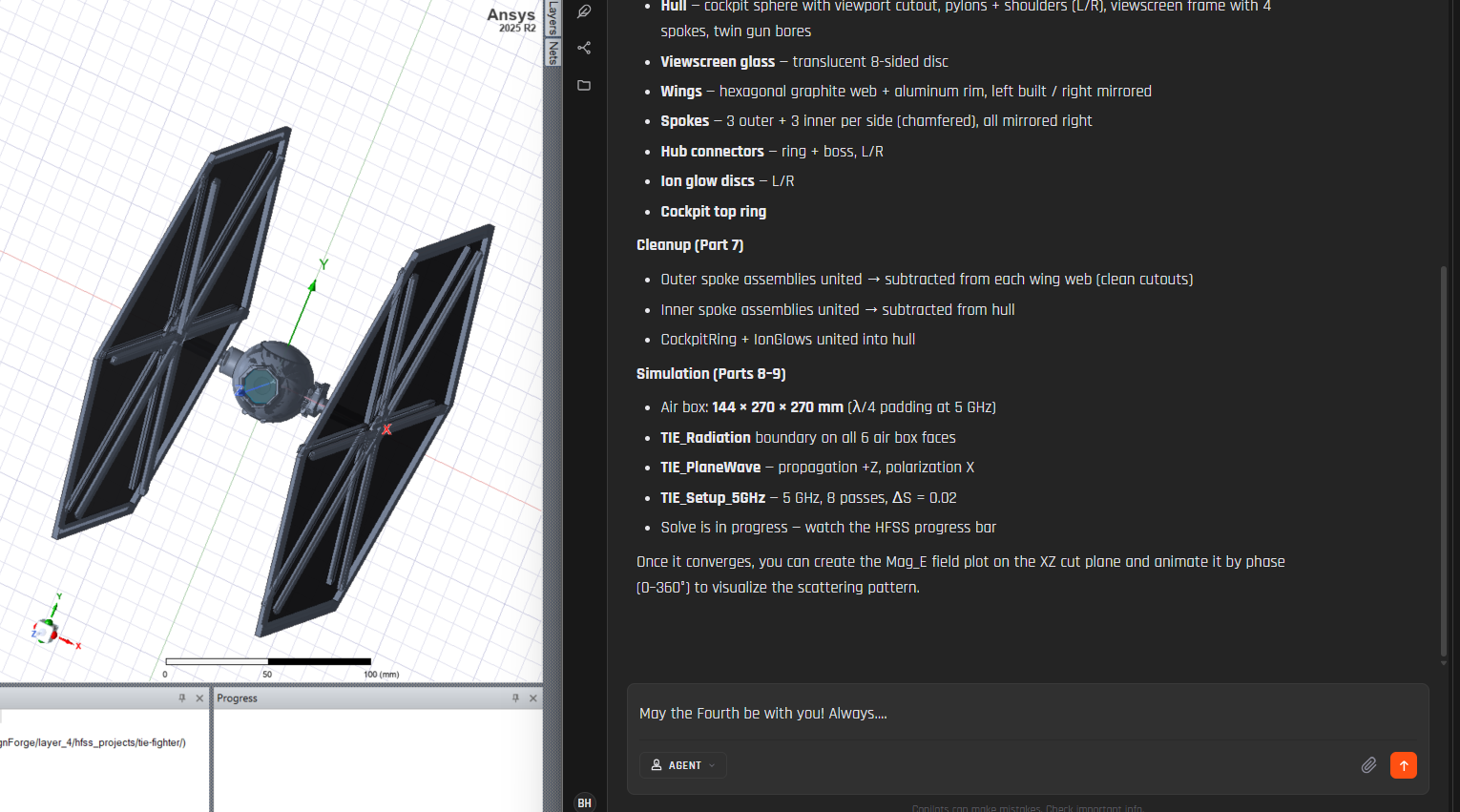The image size is (1460, 812).
Task: Click the BH user avatar
Action: [584, 802]
